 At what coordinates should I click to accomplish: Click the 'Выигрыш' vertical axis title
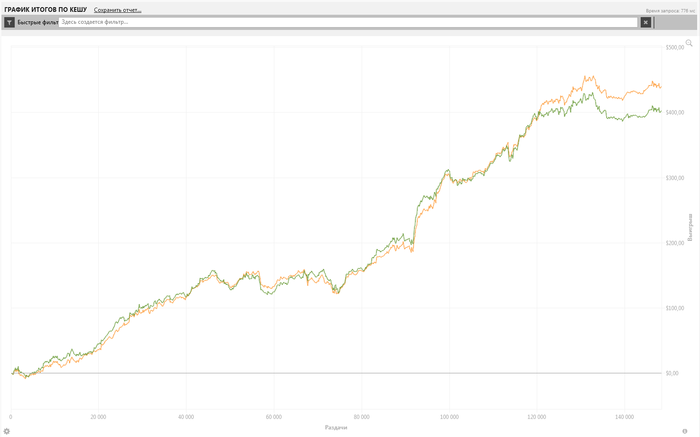(x=690, y=227)
